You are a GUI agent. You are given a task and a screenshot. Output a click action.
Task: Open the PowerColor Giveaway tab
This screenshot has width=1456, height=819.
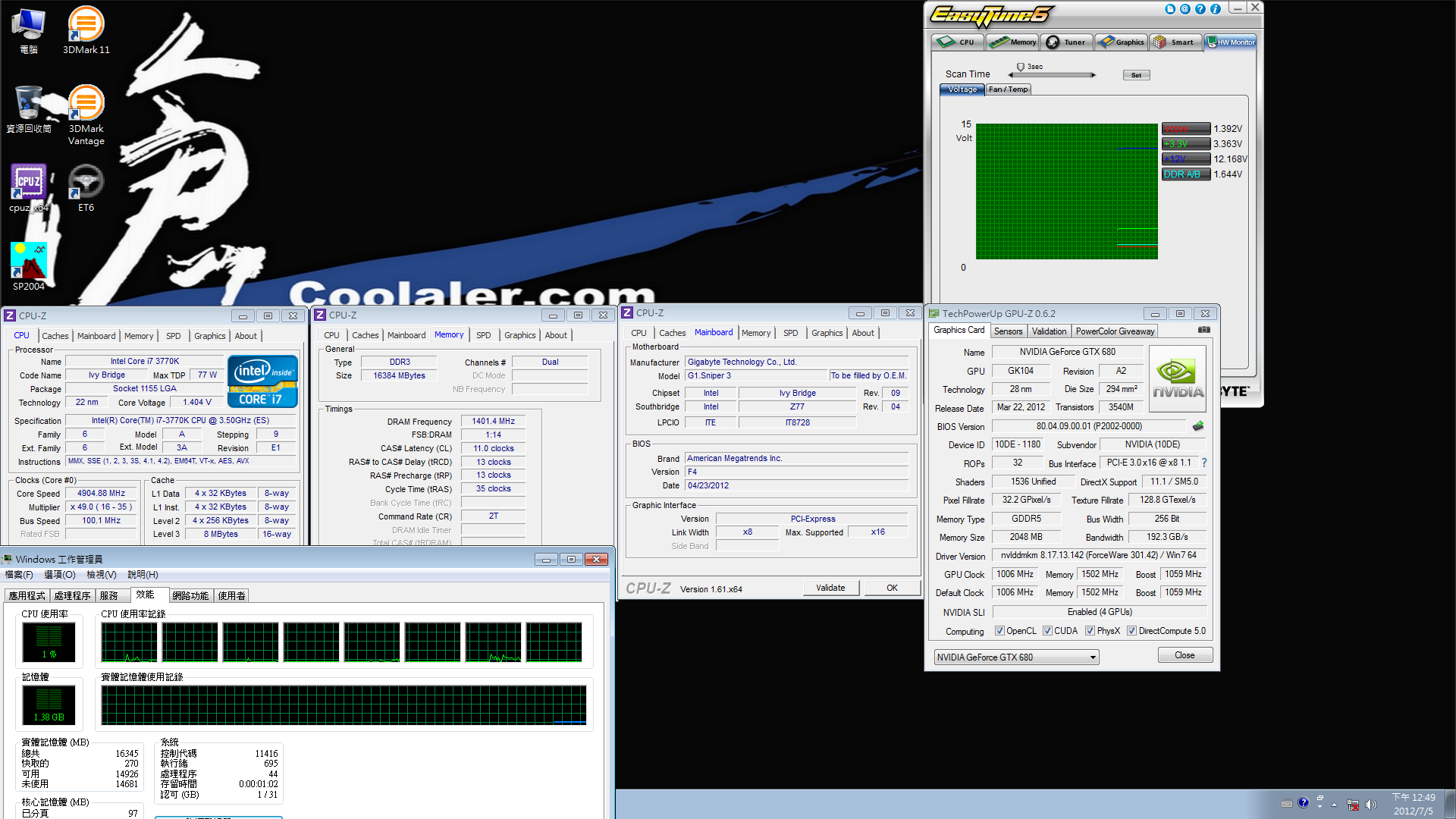(x=1115, y=331)
